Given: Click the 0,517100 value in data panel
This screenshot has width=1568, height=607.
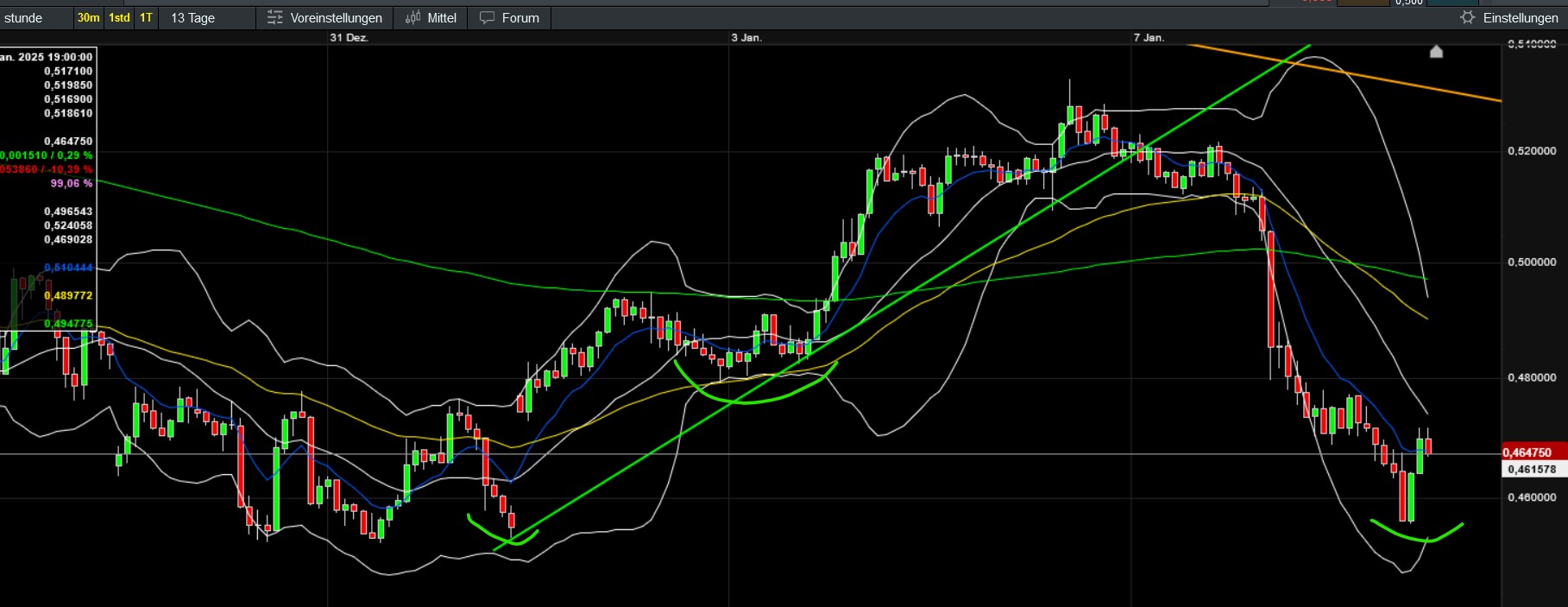Looking at the screenshot, I should [x=68, y=72].
